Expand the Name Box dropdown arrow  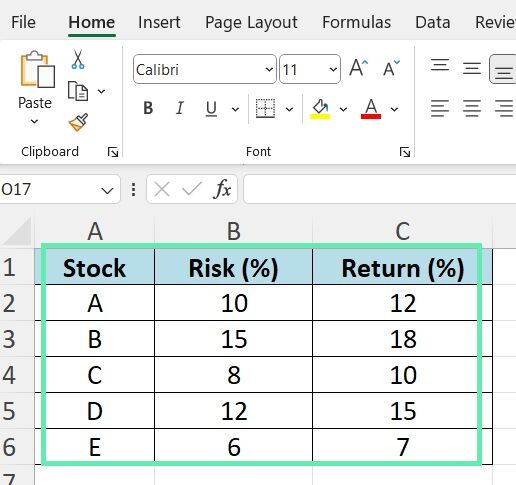[x=107, y=191]
